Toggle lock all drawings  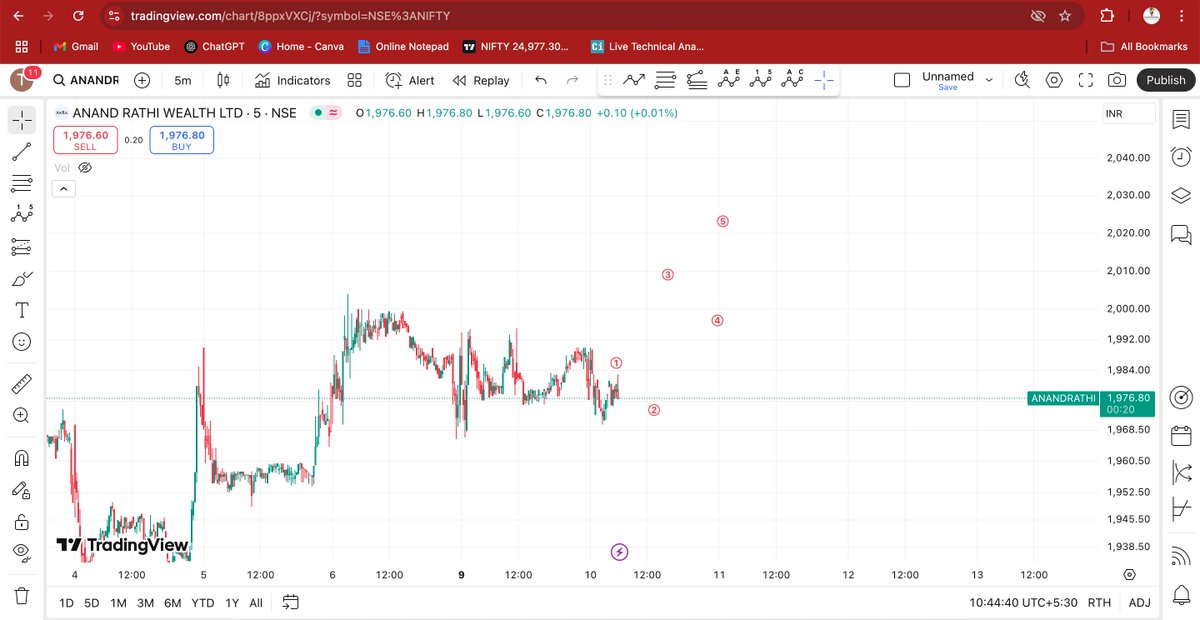pos(22,521)
